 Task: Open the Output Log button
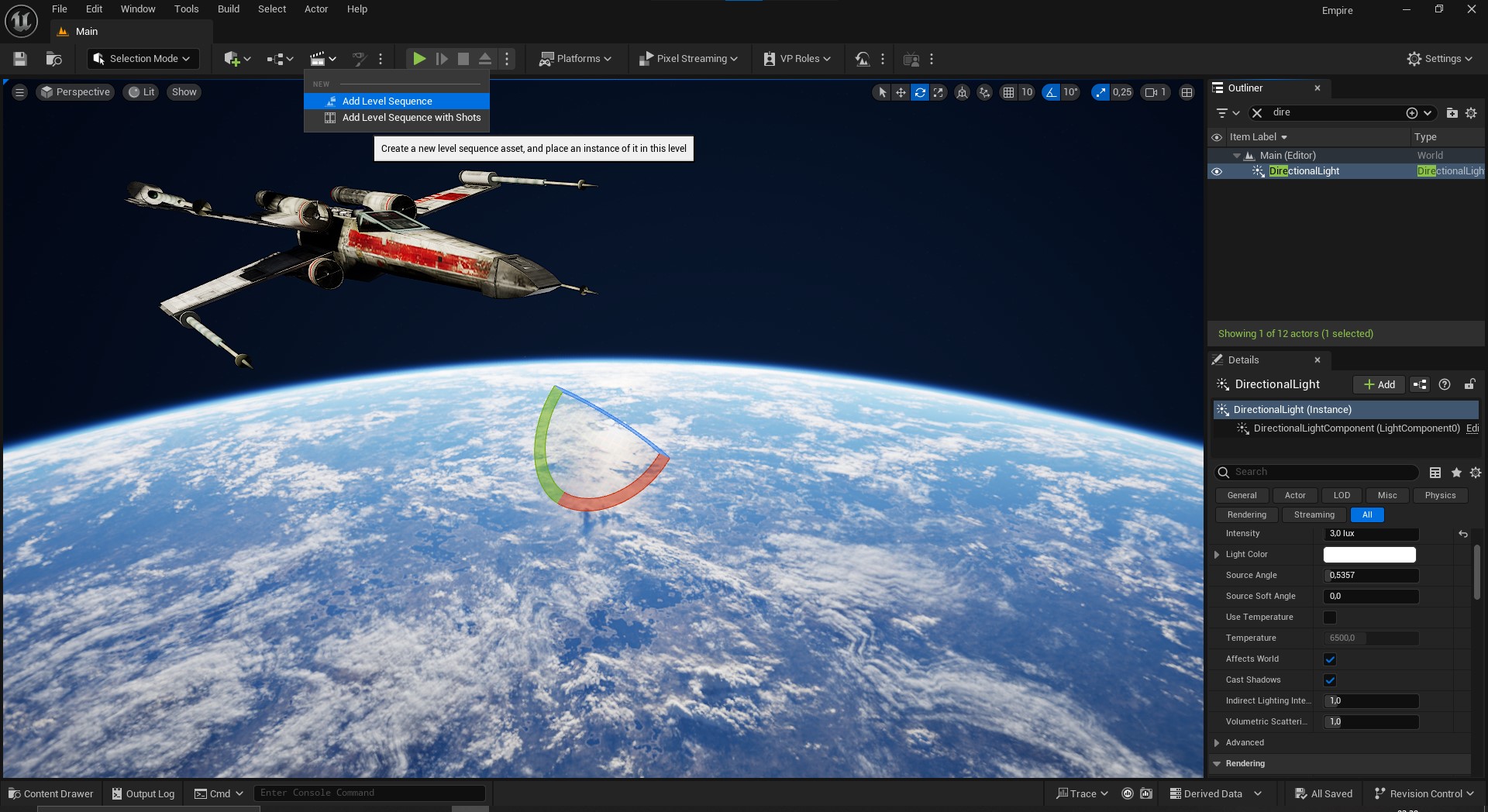point(143,793)
